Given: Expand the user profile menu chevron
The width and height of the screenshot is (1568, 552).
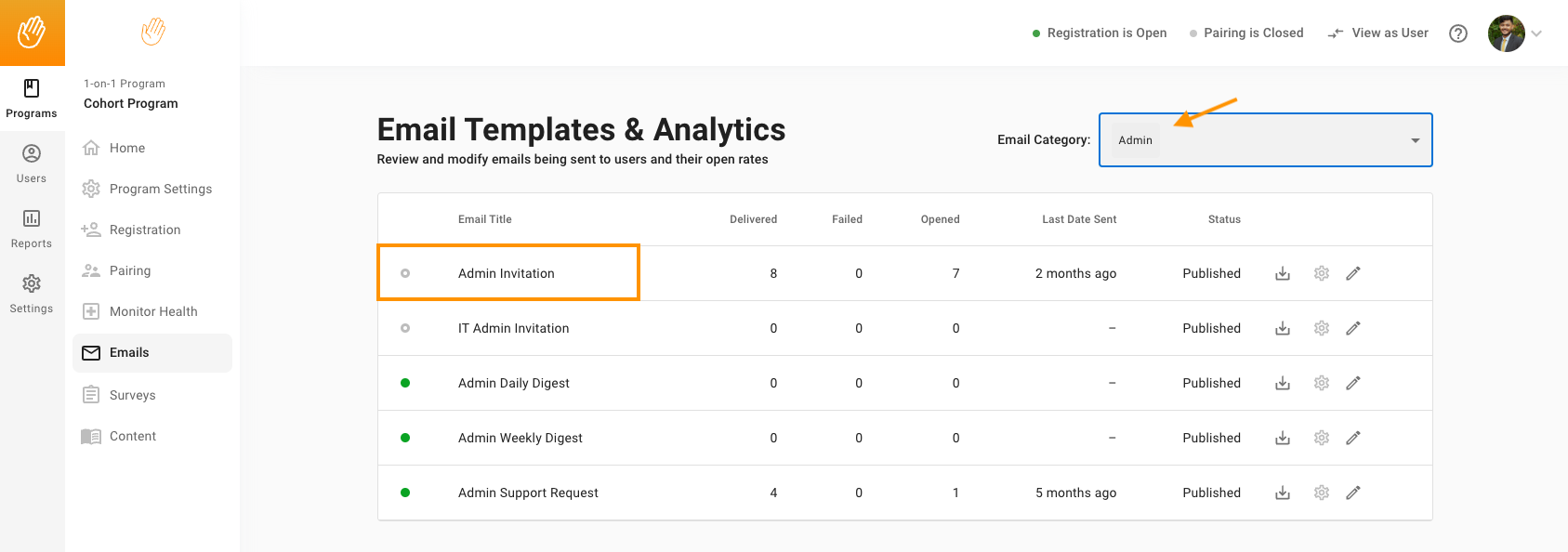Looking at the screenshot, I should point(1536,33).
